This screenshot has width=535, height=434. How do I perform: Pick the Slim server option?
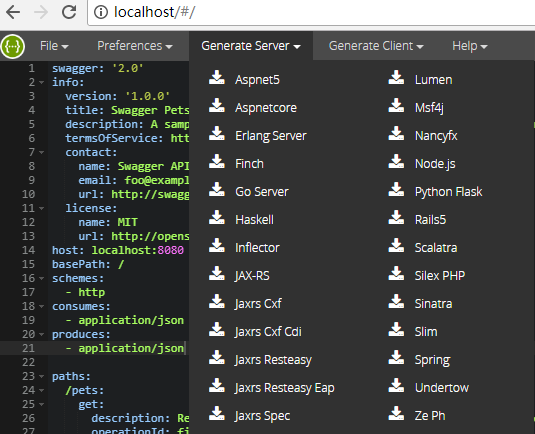(x=426, y=332)
